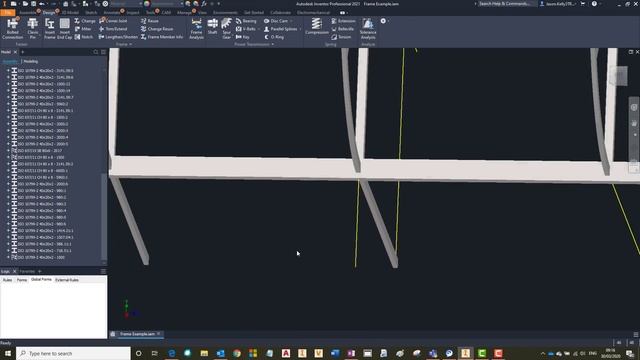640x360 pixels.
Task: Click the browser search icon
Action: click(x=96, y=52)
